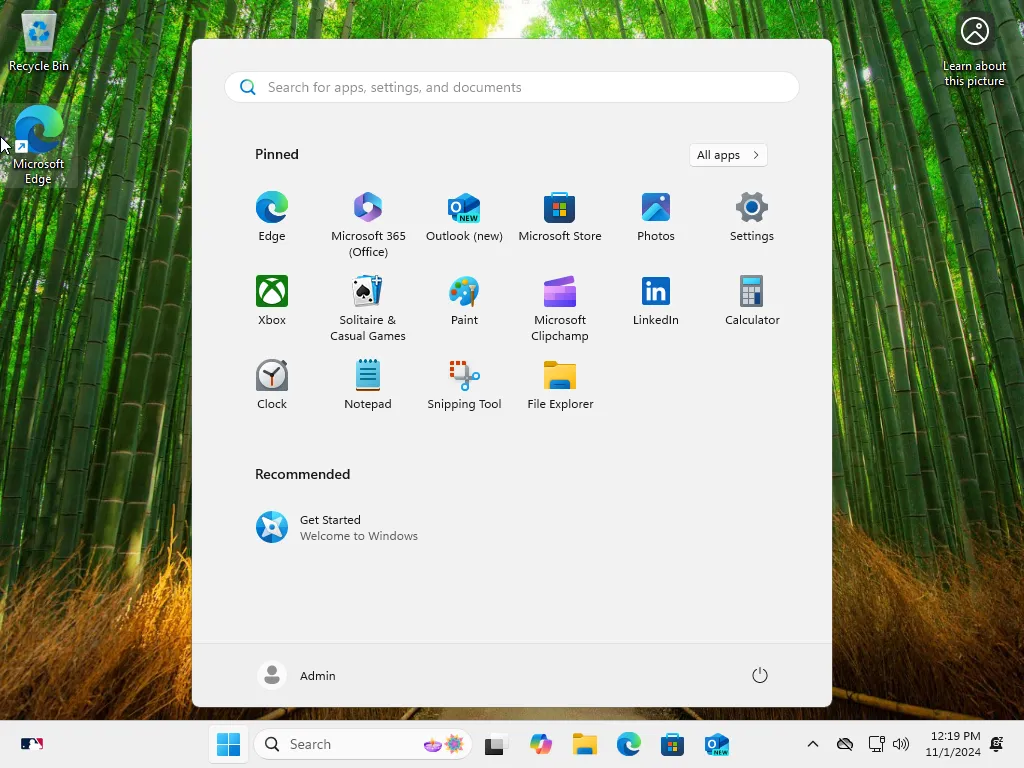Expand the All apps list
The height and width of the screenshot is (768, 1024).
(x=728, y=155)
